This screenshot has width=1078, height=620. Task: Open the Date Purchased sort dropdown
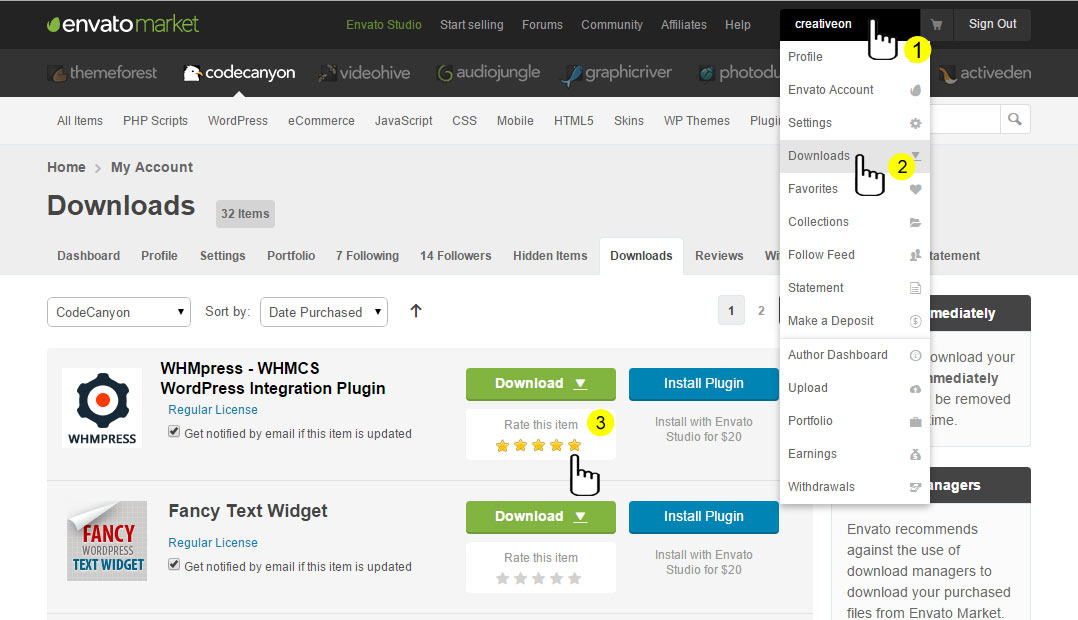tap(324, 312)
